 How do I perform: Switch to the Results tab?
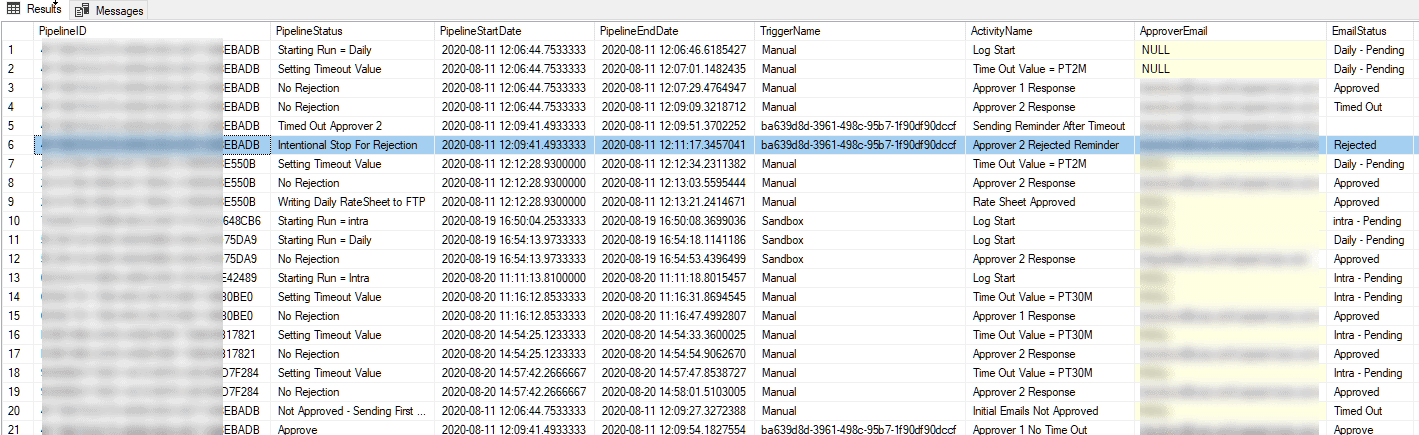click(43, 9)
